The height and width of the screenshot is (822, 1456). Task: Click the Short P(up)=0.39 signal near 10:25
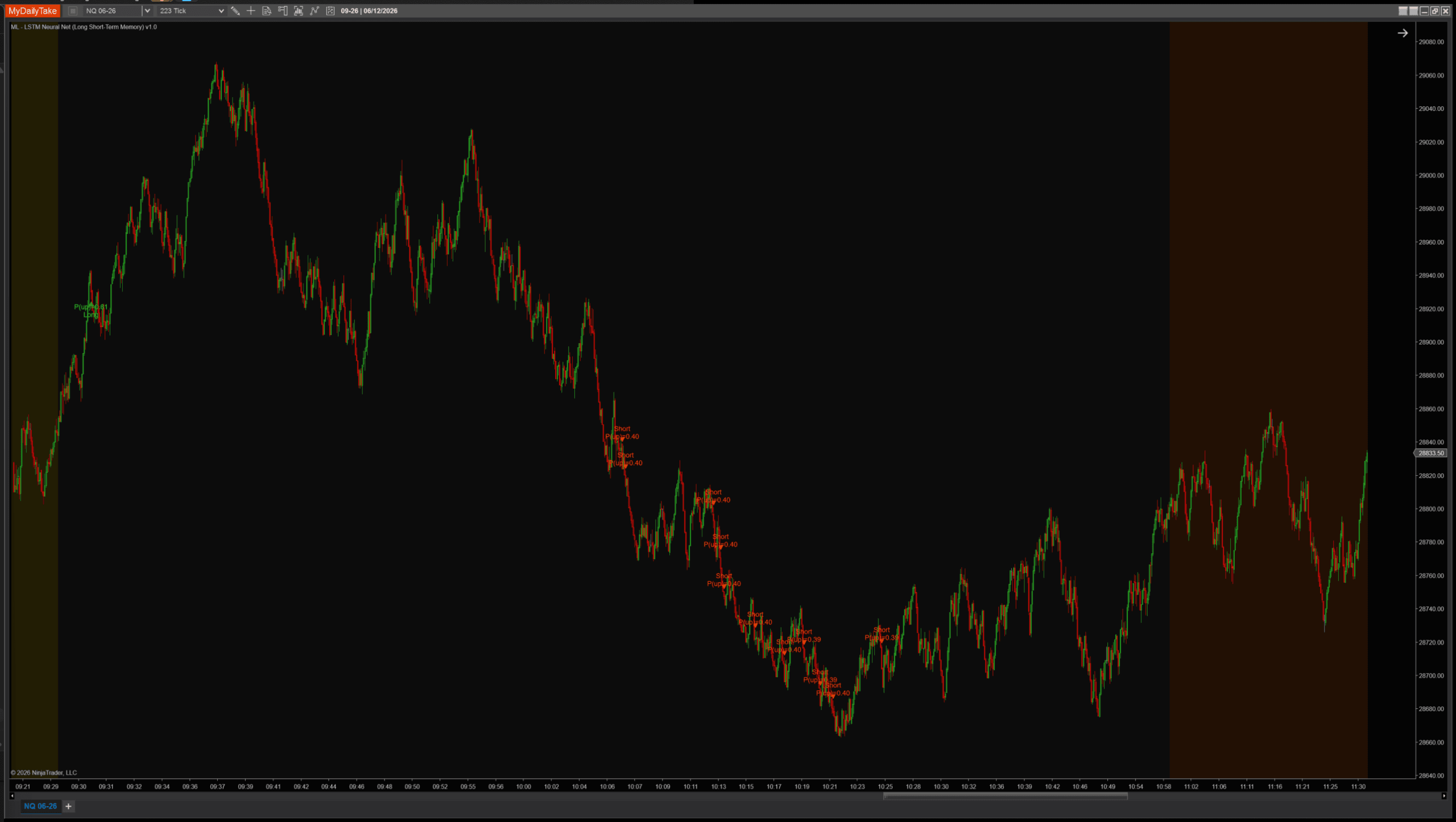click(882, 633)
